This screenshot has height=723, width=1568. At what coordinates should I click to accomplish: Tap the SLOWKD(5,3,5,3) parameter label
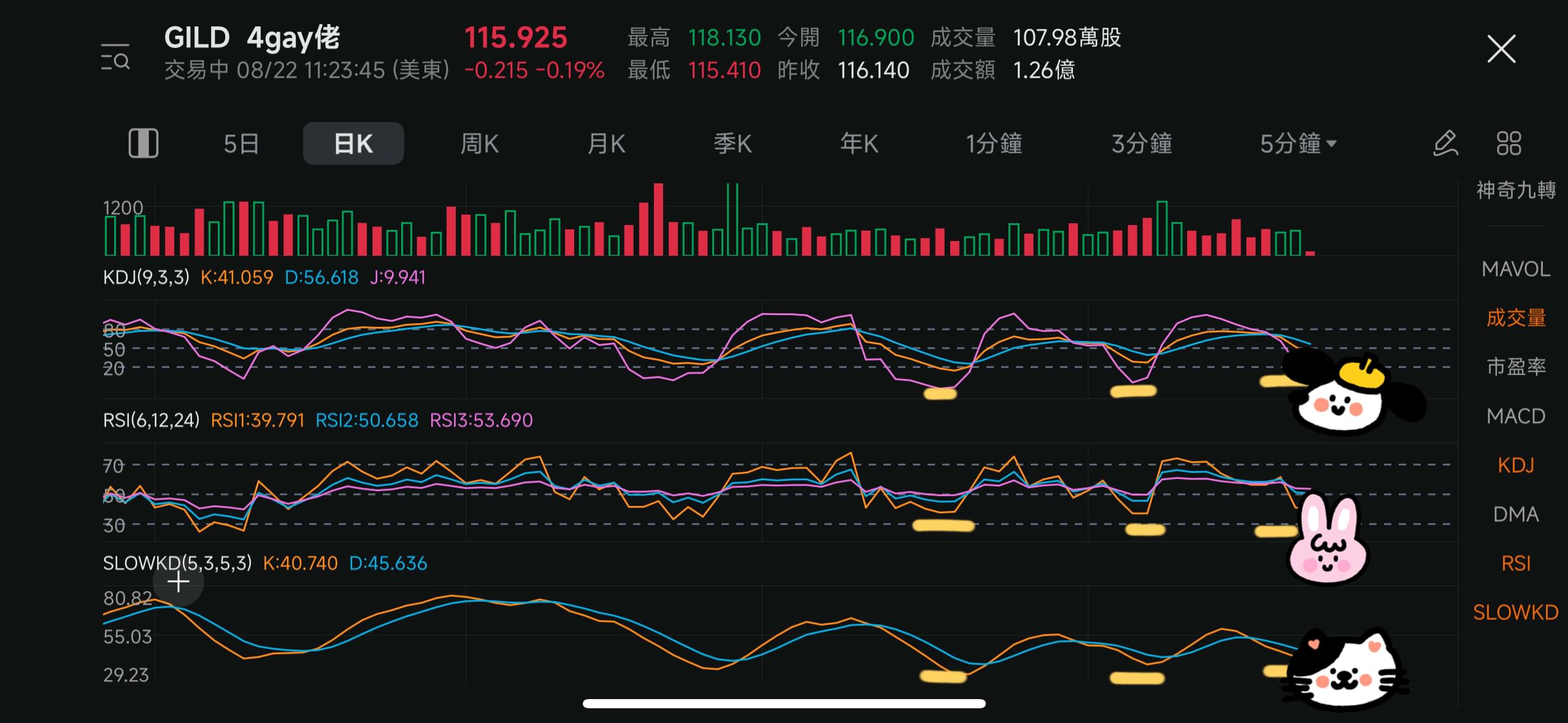[177, 563]
